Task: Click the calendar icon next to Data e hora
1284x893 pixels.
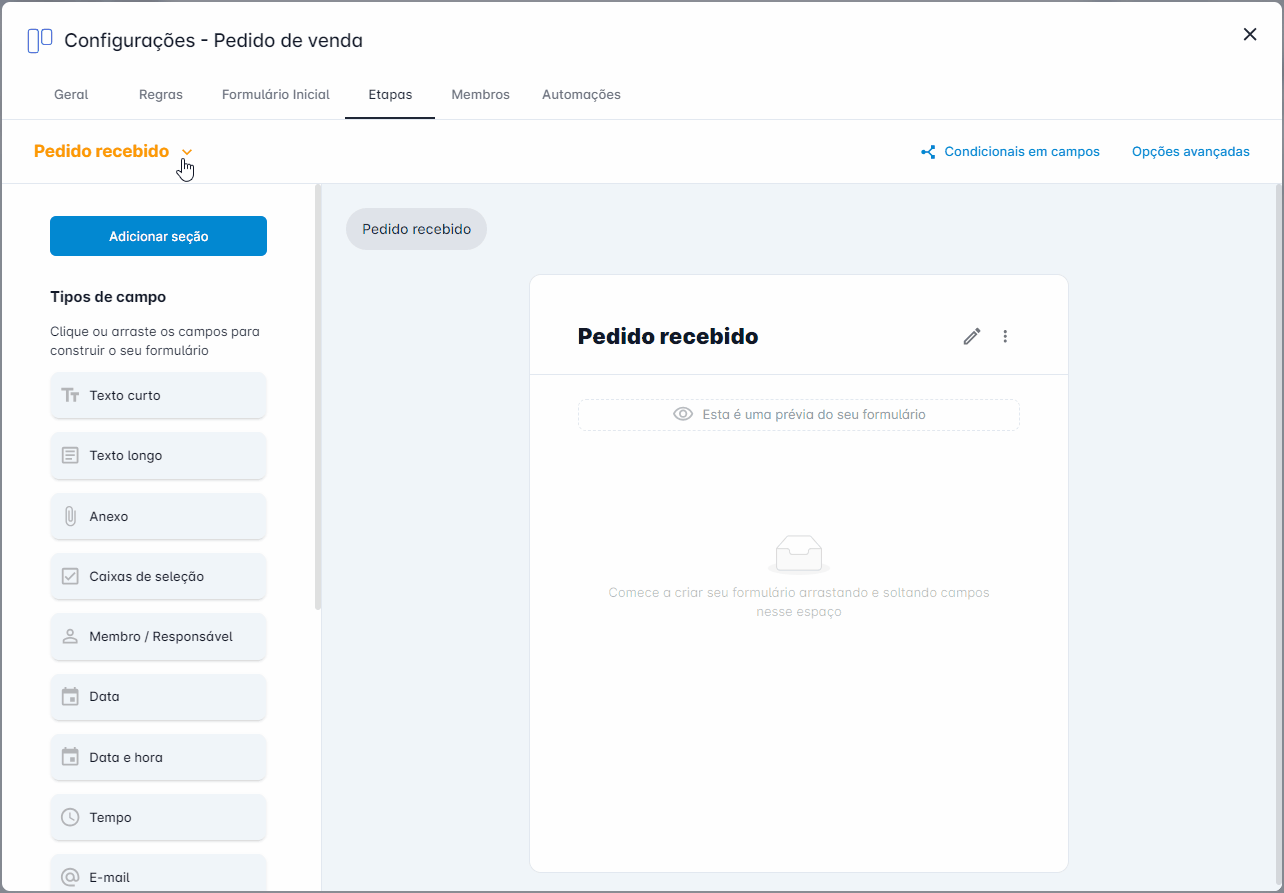Action: pos(70,757)
